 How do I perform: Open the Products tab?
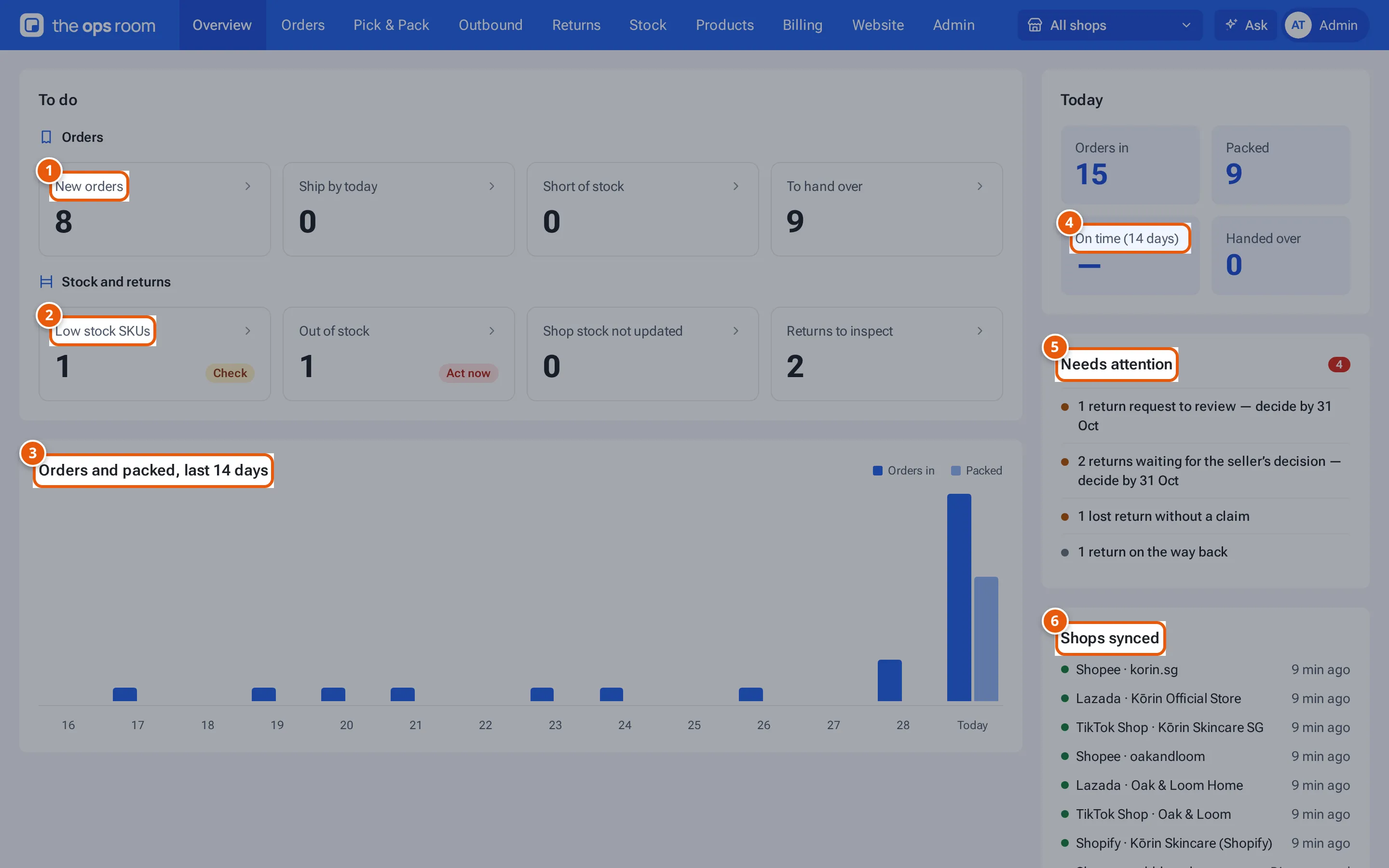tap(724, 25)
